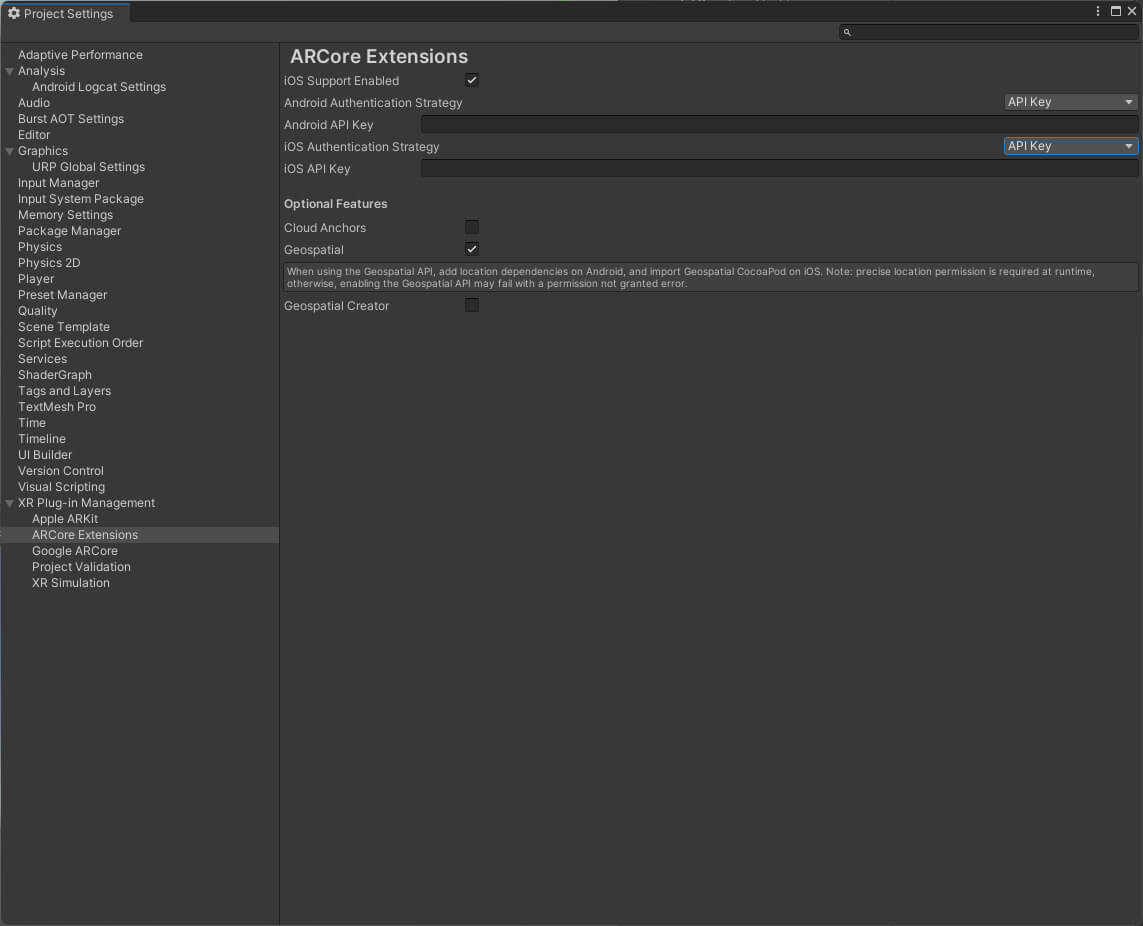Screen dimensions: 1143x926
Task: Open Tags and Layers settings
Action: click(64, 392)
